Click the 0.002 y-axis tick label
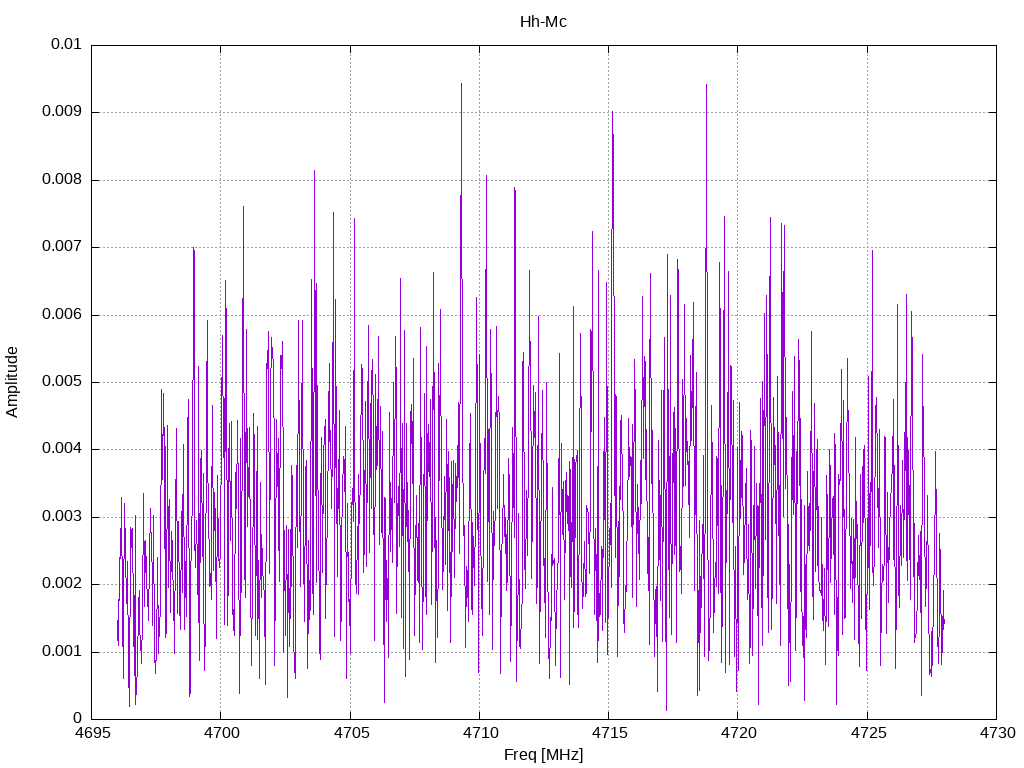This screenshot has height=768, width=1024. (62, 584)
